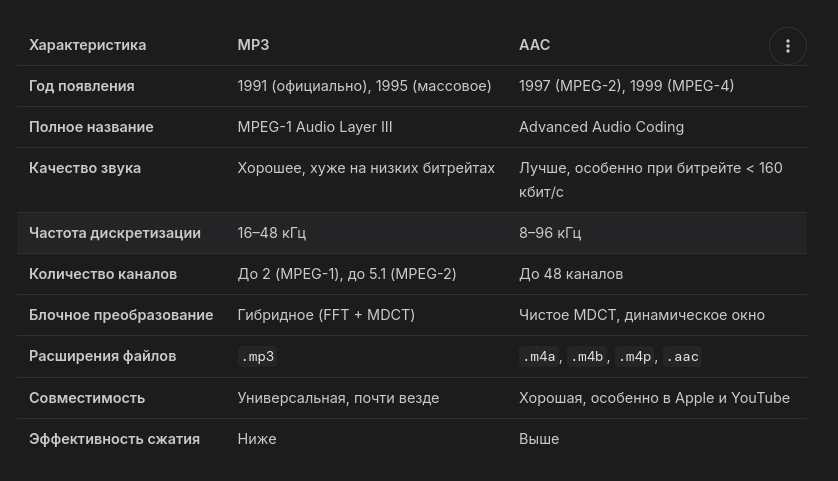Click the MP3 column header
Image resolution: width=838 pixels, height=481 pixels.
[x=253, y=45]
